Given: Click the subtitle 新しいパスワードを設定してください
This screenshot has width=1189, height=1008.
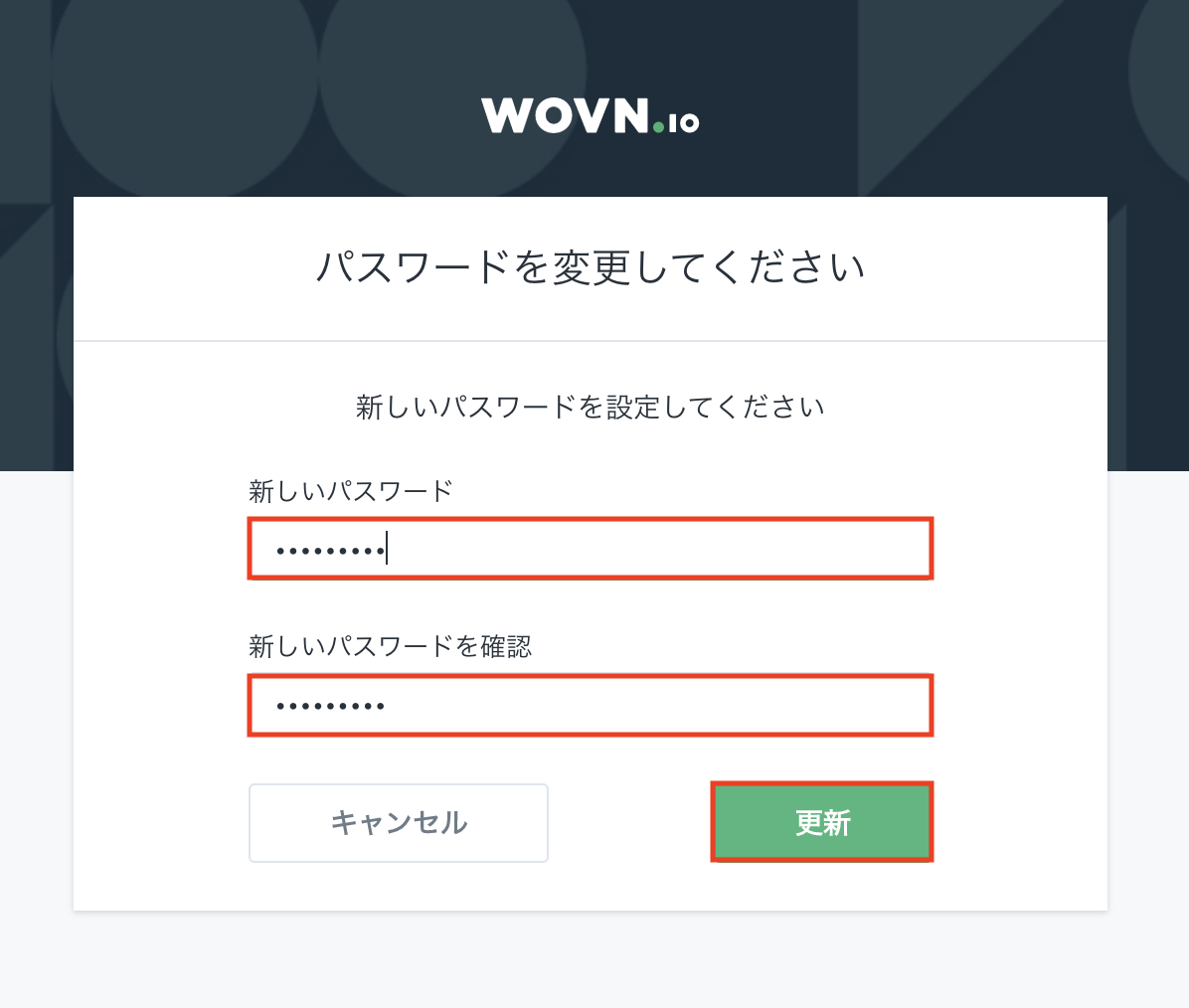Looking at the screenshot, I should (x=590, y=408).
